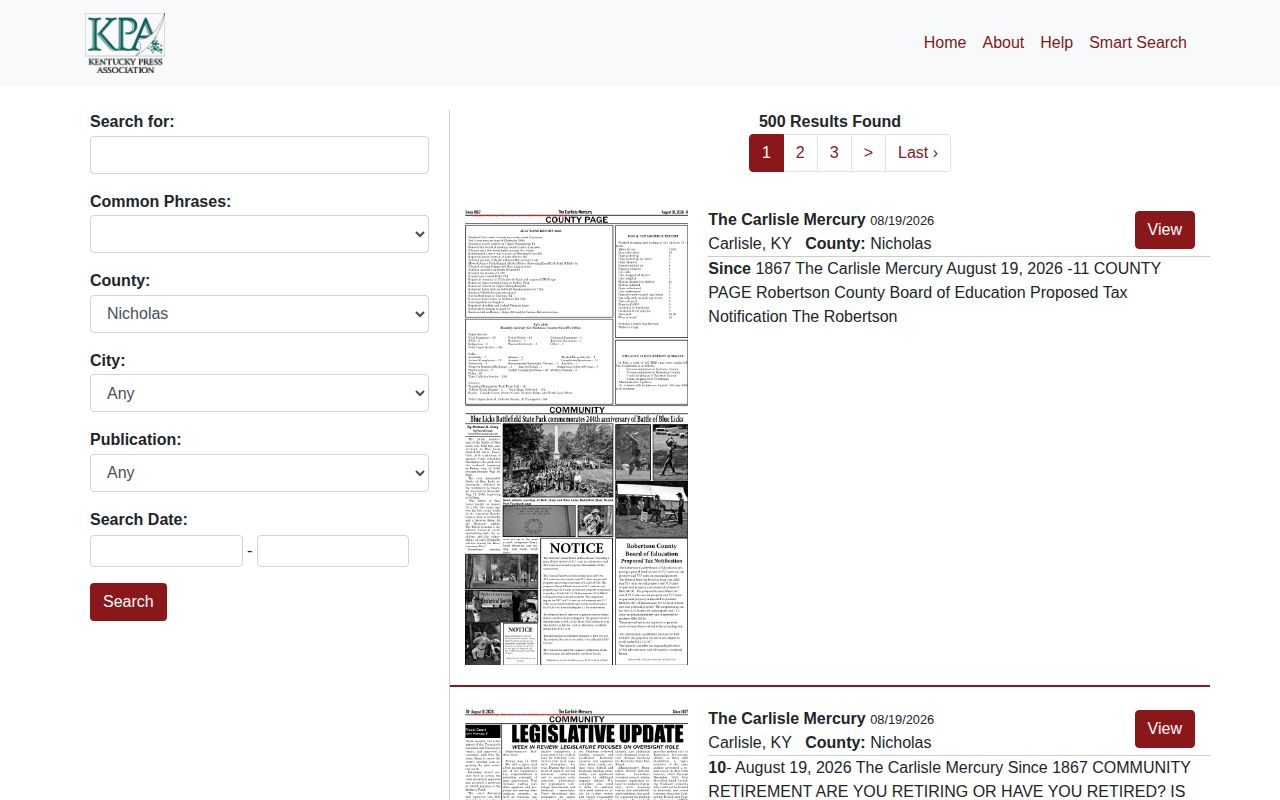Click the first result's 'The Carlisle Mercury' title
The width and height of the screenshot is (1280, 800).
(x=787, y=219)
